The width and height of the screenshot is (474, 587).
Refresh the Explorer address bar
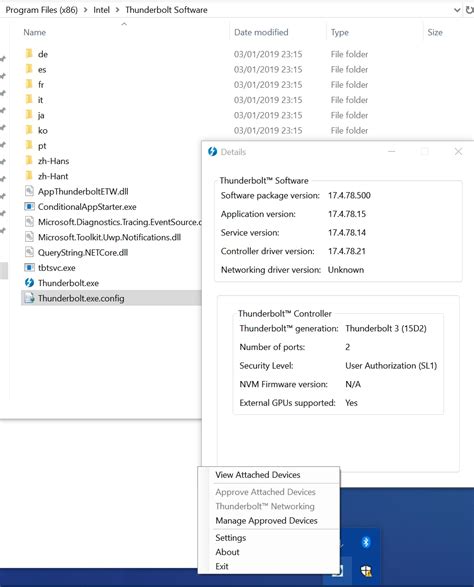tap(470, 10)
